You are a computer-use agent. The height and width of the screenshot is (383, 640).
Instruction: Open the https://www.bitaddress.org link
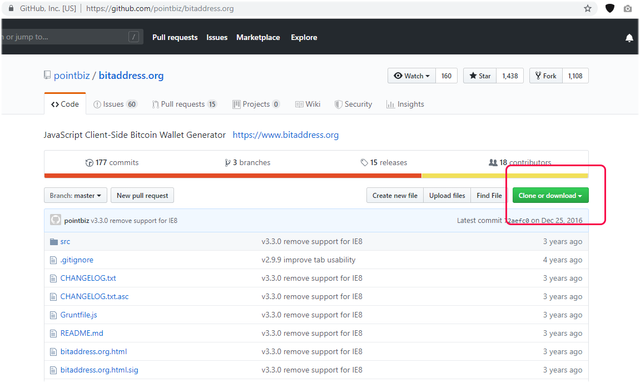pyautogui.click(x=285, y=135)
